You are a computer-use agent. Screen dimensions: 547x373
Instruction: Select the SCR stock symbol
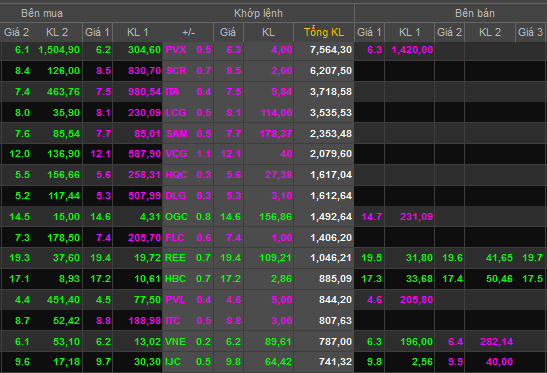click(176, 70)
